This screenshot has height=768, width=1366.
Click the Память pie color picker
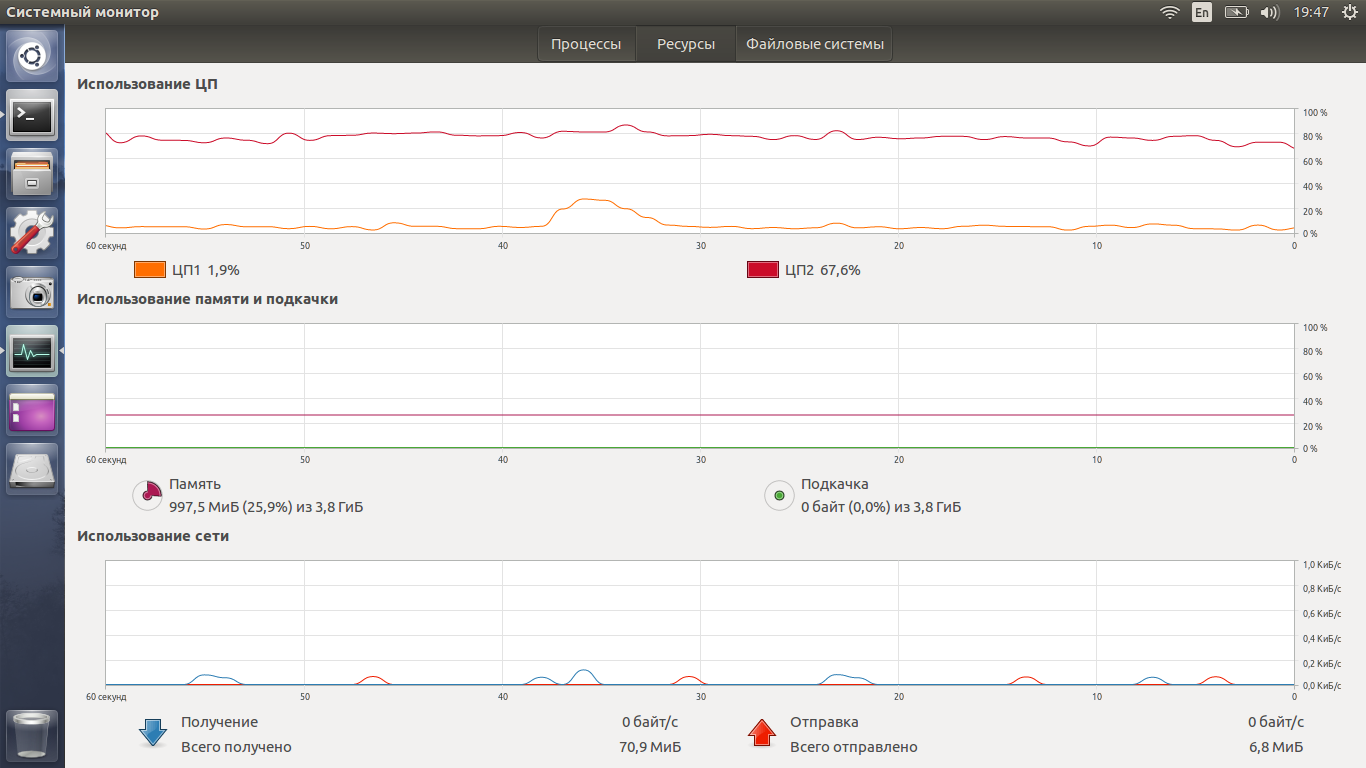click(x=147, y=494)
